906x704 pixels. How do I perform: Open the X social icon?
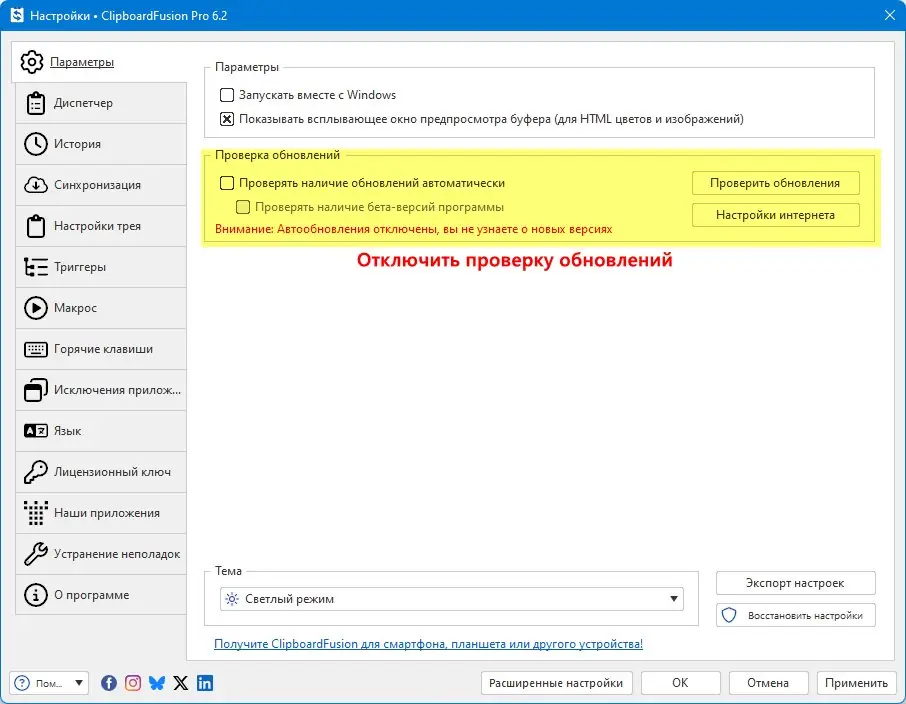pyautogui.click(x=181, y=683)
